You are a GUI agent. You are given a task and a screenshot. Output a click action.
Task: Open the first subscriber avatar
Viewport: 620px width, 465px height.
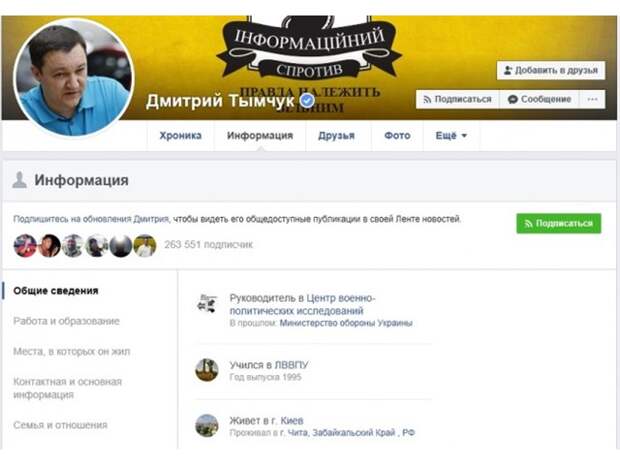[x=25, y=245]
